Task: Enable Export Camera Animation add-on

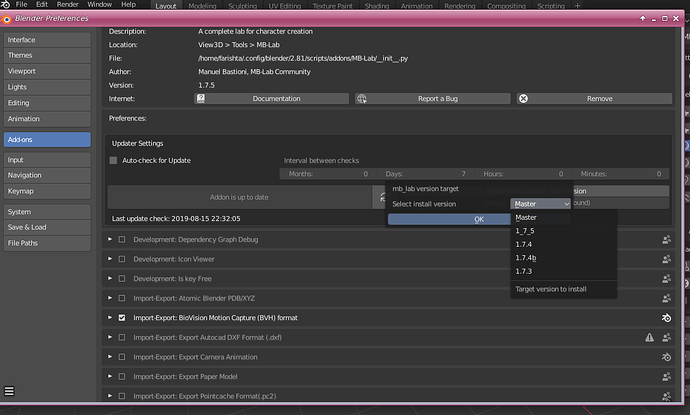Action: pos(122,357)
